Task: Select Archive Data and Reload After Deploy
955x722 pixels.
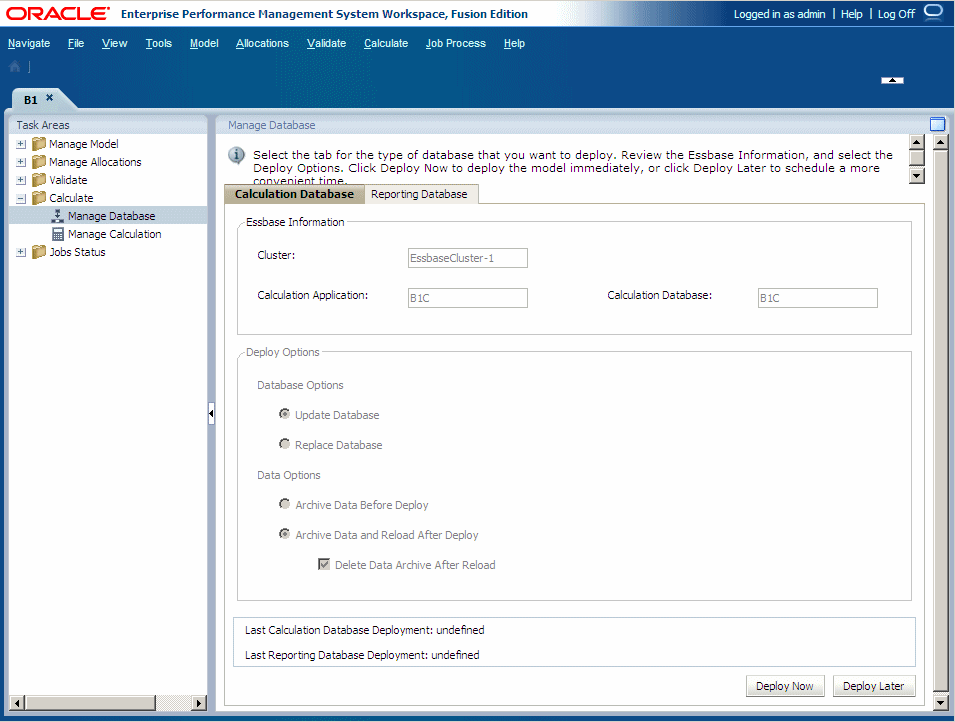Action: [284, 534]
